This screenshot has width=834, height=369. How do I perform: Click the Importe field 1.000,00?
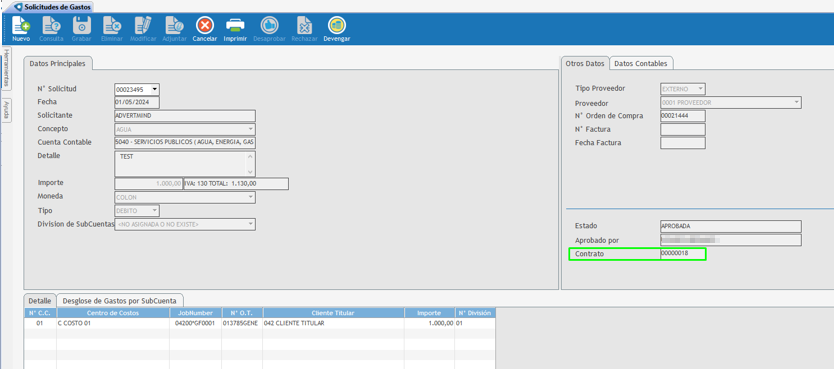pyautogui.click(x=148, y=184)
